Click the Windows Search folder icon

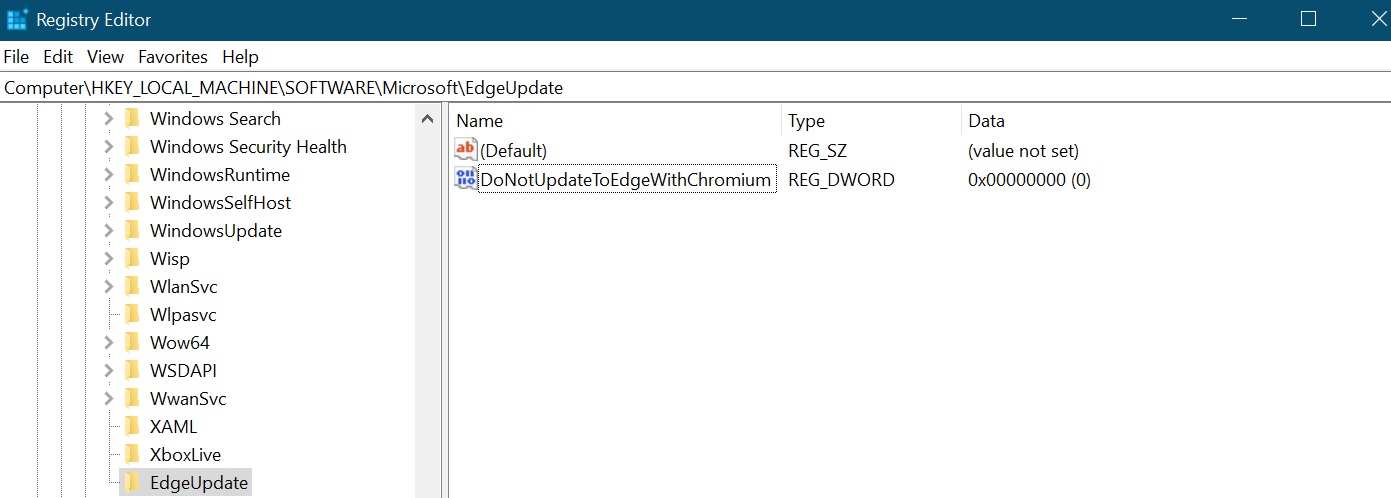(x=132, y=118)
